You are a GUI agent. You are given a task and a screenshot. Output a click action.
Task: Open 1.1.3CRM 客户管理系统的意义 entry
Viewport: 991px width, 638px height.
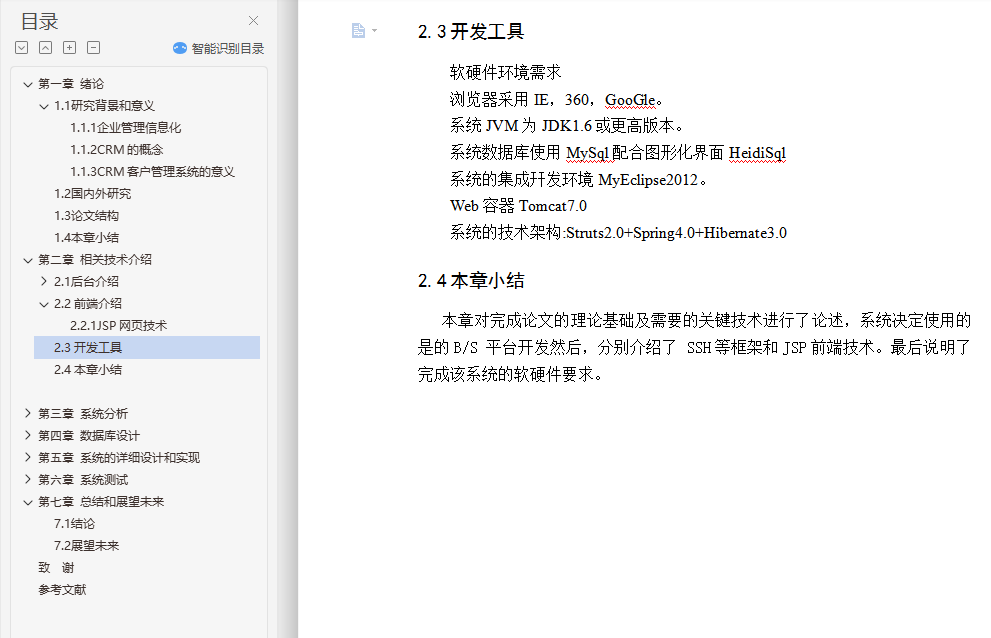tap(152, 171)
